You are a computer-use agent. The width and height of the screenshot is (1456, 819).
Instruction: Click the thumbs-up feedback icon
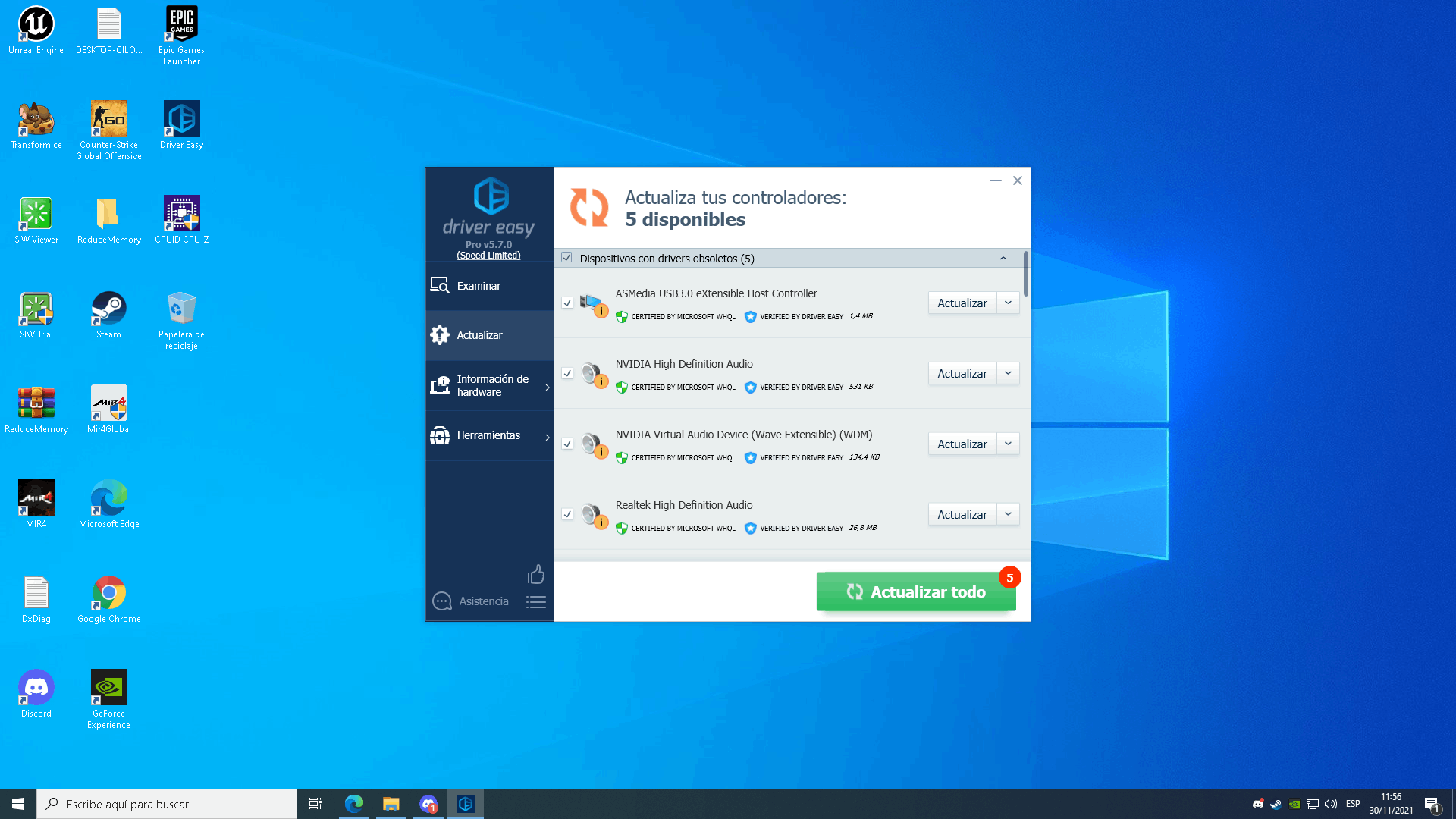click(536, 574)
